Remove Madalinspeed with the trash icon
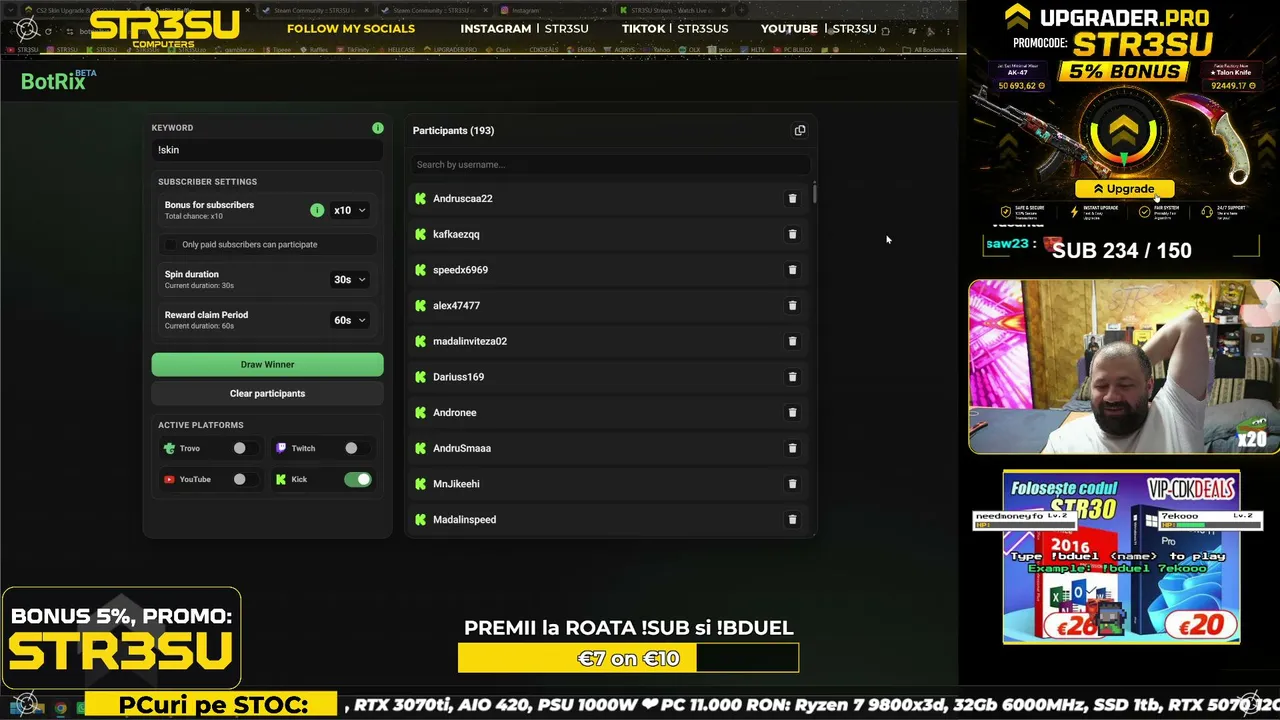1280x720 pixels. click(792, 519)
